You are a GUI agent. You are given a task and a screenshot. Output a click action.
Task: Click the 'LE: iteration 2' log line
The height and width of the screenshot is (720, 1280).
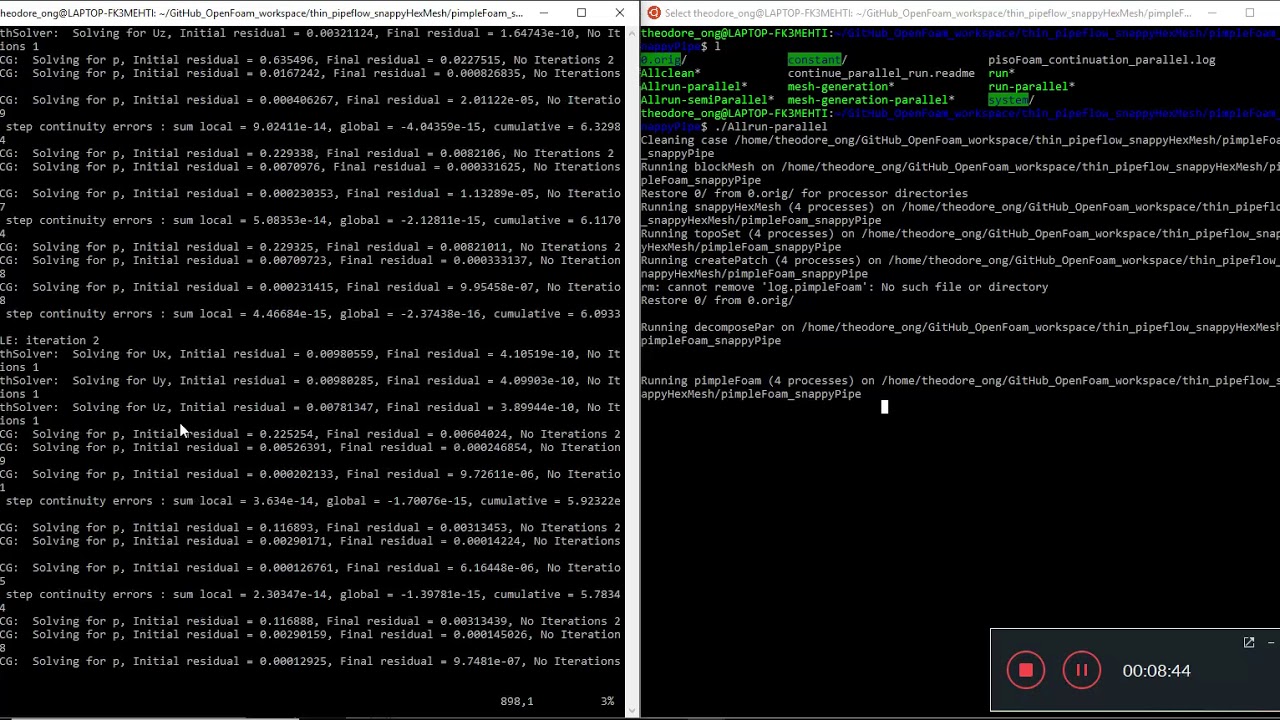(x=50, y=340)
